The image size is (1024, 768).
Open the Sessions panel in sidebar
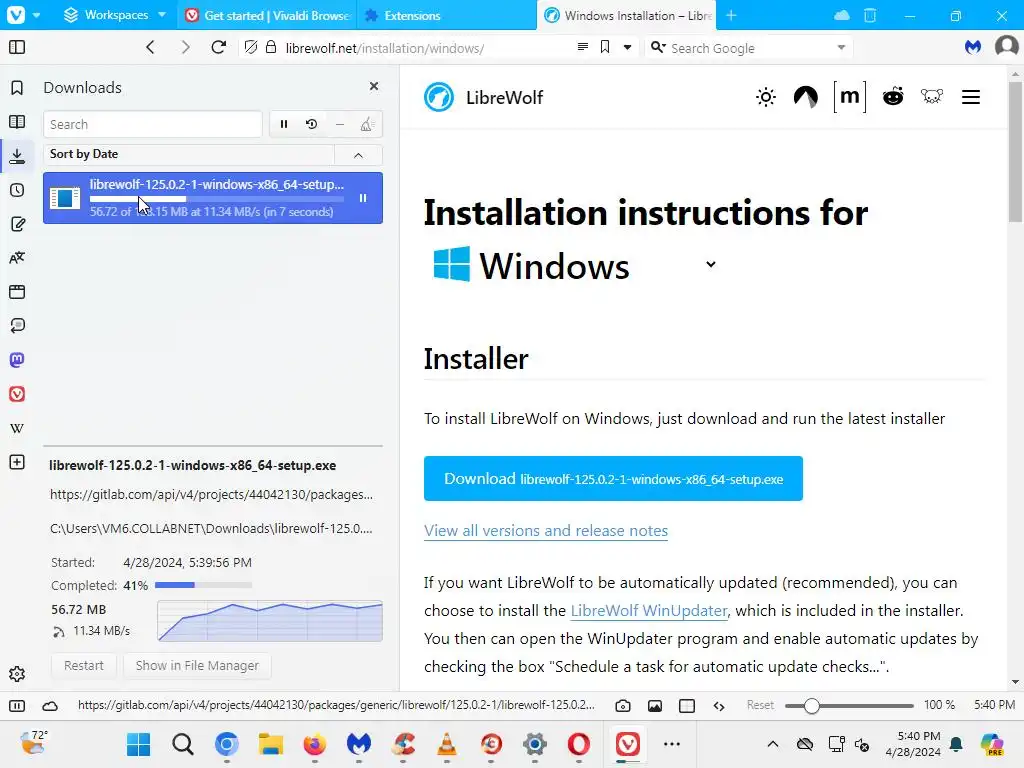(x=17, y=326)
